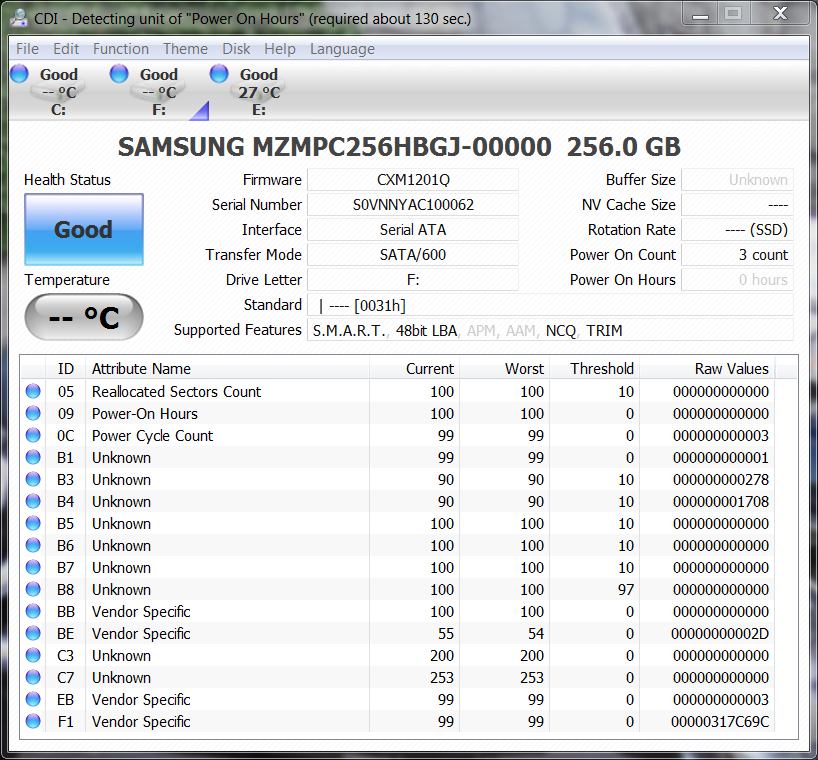This screenshot has width=818, height=760.
Task: Click the Power On Count 3 count field
Action: tap(738, 255)
